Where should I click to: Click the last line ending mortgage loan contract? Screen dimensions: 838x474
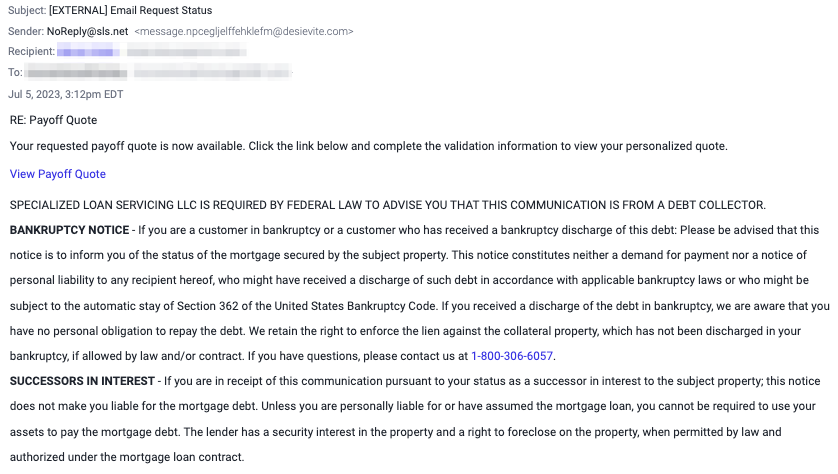tap(127, 457)
